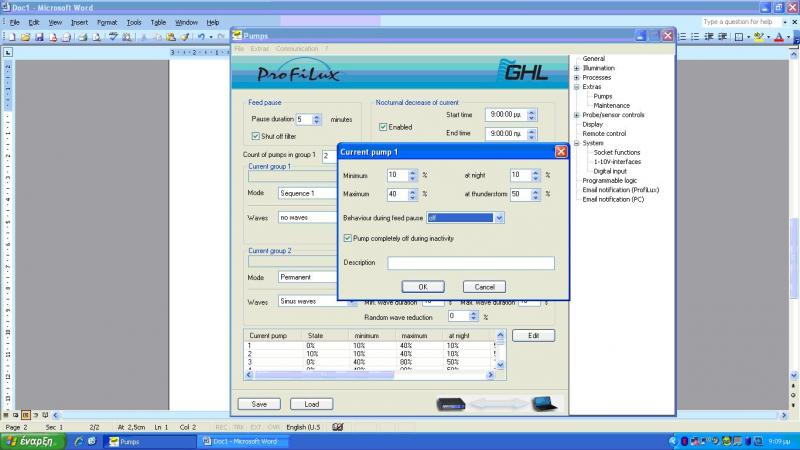Collapse the Extras tree node
The width and height of the screenshot is (800, 450).
[577, 87]
